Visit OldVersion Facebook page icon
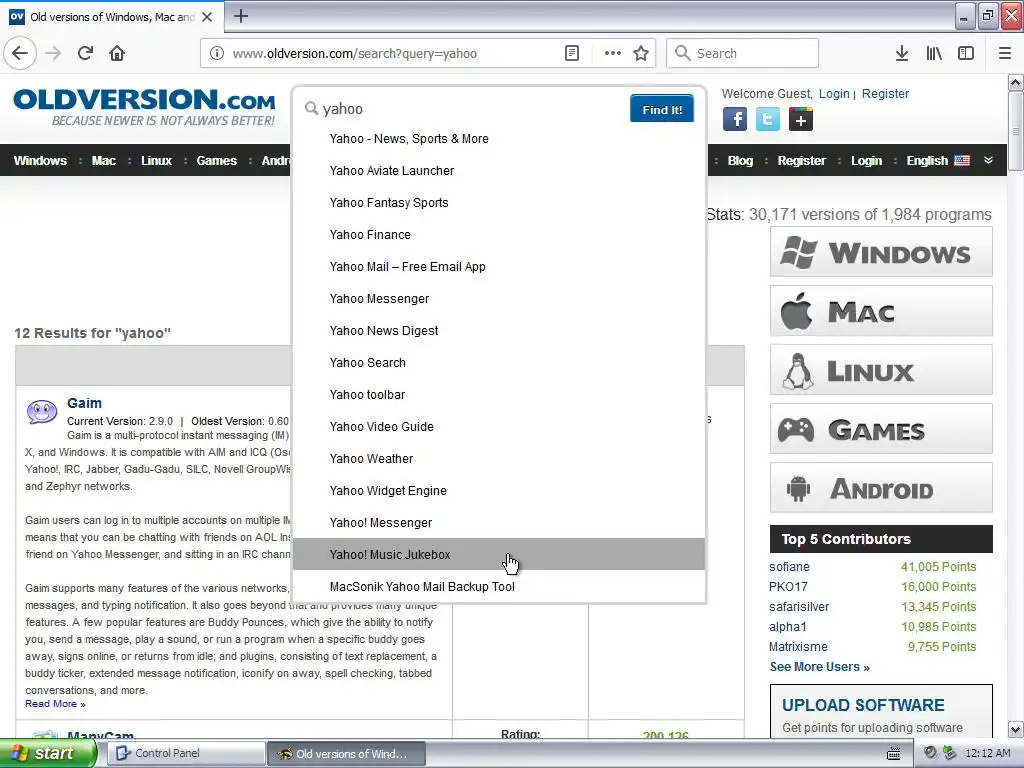1024x768 pixels. 735,120
